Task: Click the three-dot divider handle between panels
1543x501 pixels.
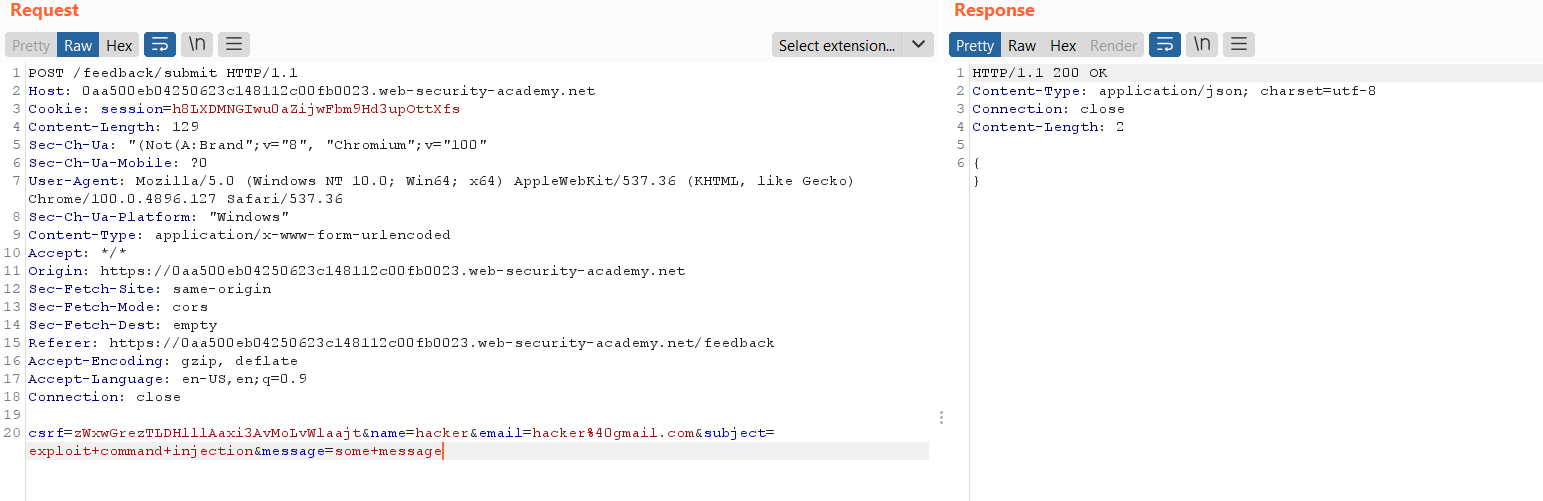Action: click(x=941, y=417)
